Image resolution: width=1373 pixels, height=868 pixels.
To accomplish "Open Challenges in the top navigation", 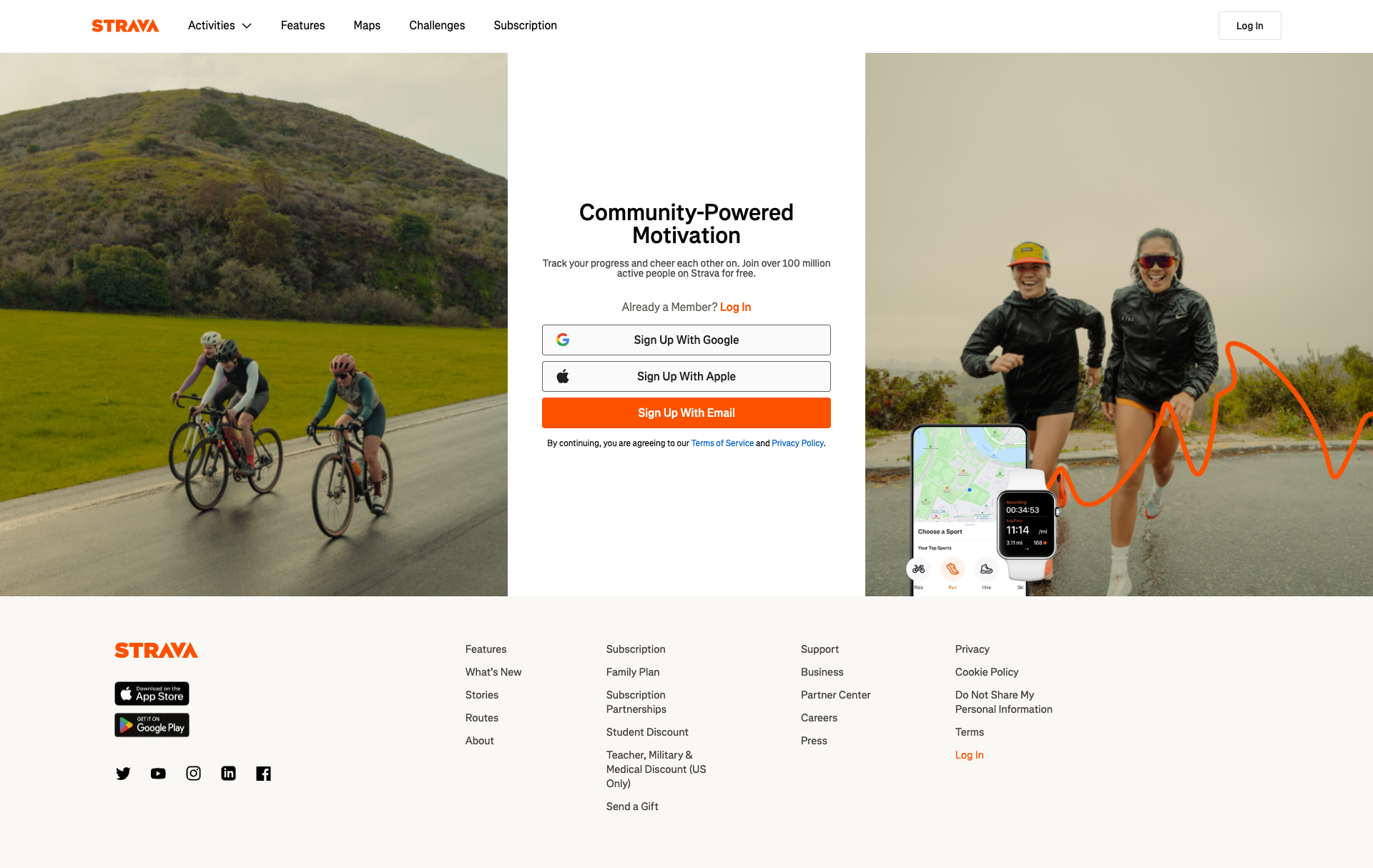I will click(437, 26).
